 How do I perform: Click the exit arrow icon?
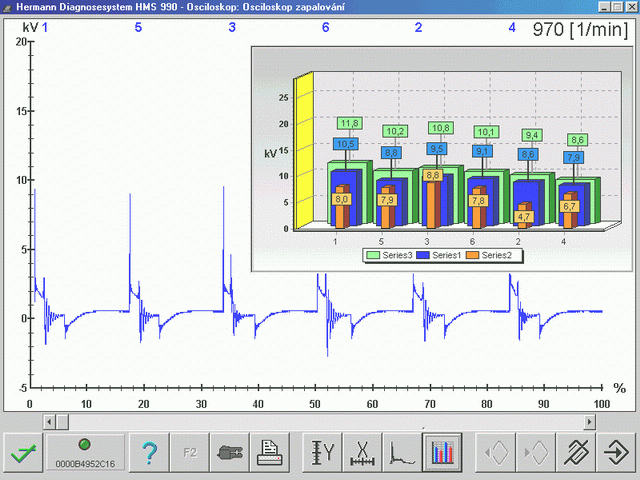(x=616, y=453)
